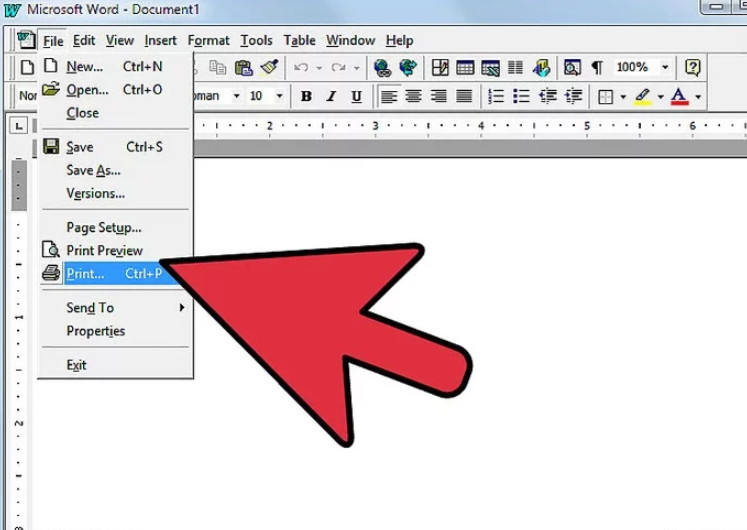Apply numbered list formatting
This screenshot has width=747, height=530.
pos(496,97)
